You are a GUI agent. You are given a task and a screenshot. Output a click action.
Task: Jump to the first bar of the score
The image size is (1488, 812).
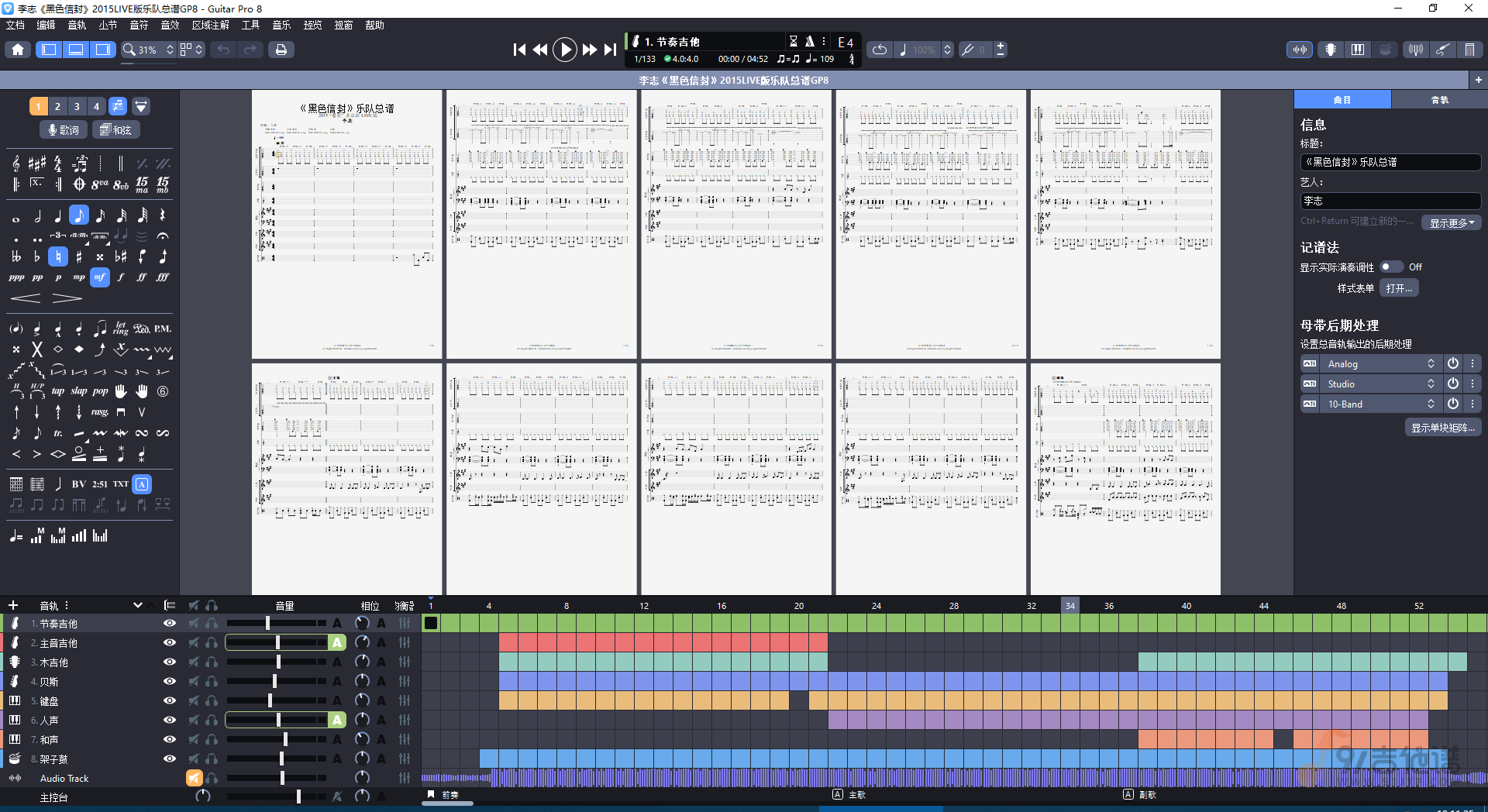(x=520, y=50)
